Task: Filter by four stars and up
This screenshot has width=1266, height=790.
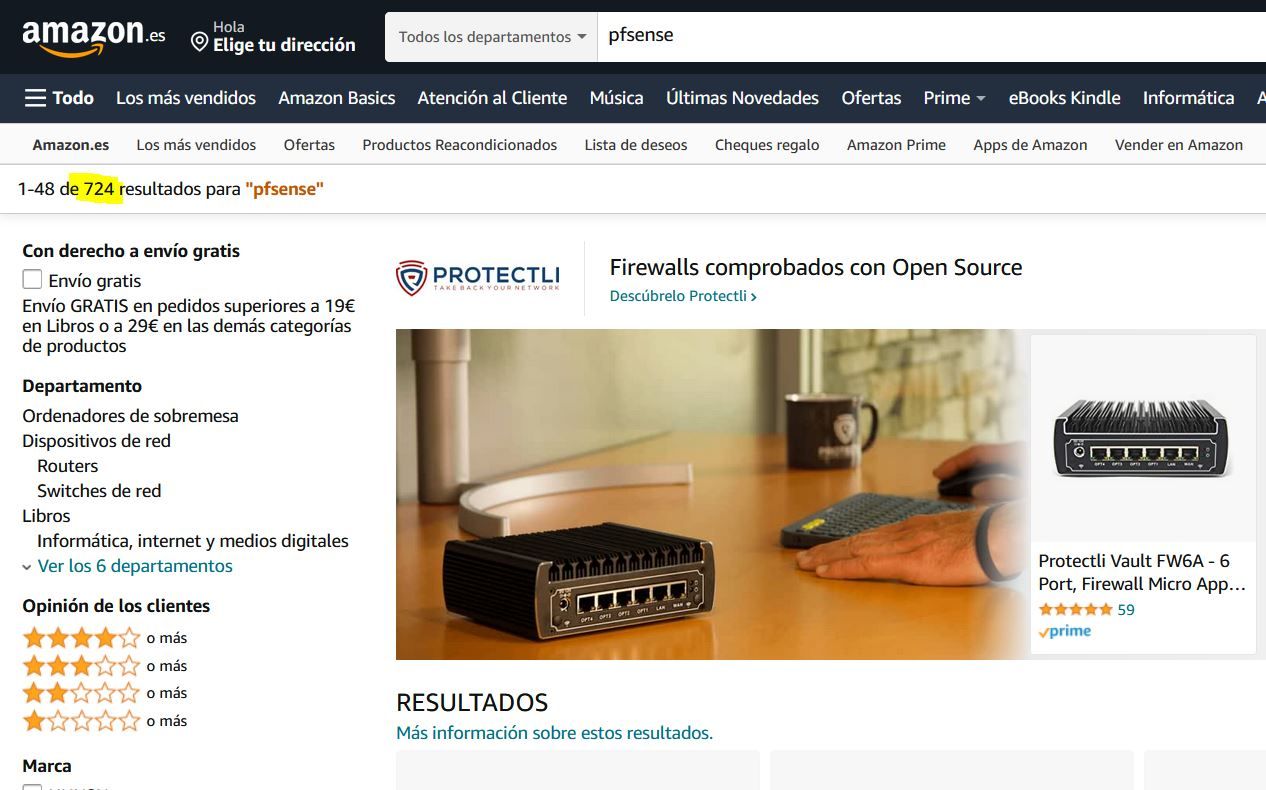Action: [x=82, y=638]
